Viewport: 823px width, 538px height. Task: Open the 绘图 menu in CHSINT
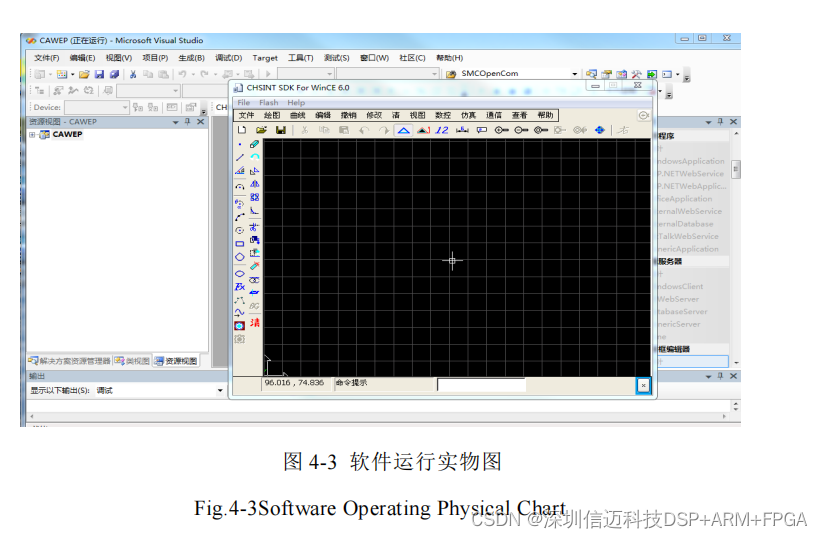click(272, 116)
